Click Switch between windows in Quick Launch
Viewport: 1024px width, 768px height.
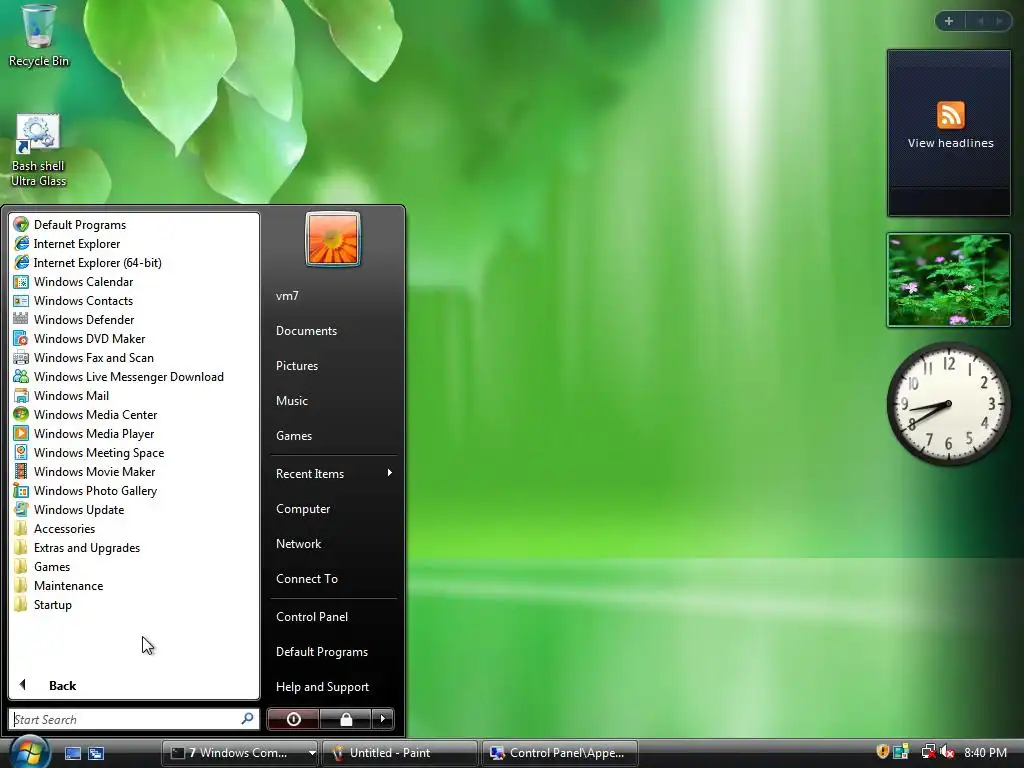tap(96, 753)
